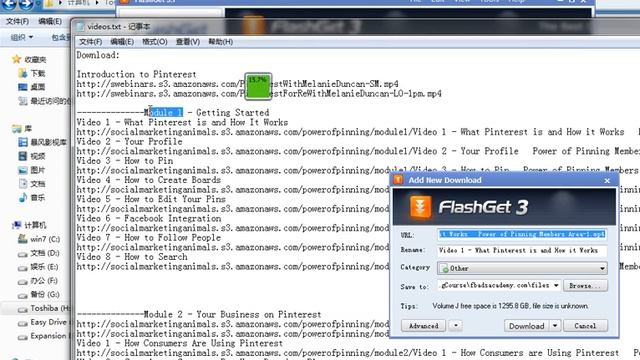Click 'Video 2 - Your Profile' line
Image resolution: width=640 pixels, height=360 pixels.
pyautogui.click(x=129, y=142)
